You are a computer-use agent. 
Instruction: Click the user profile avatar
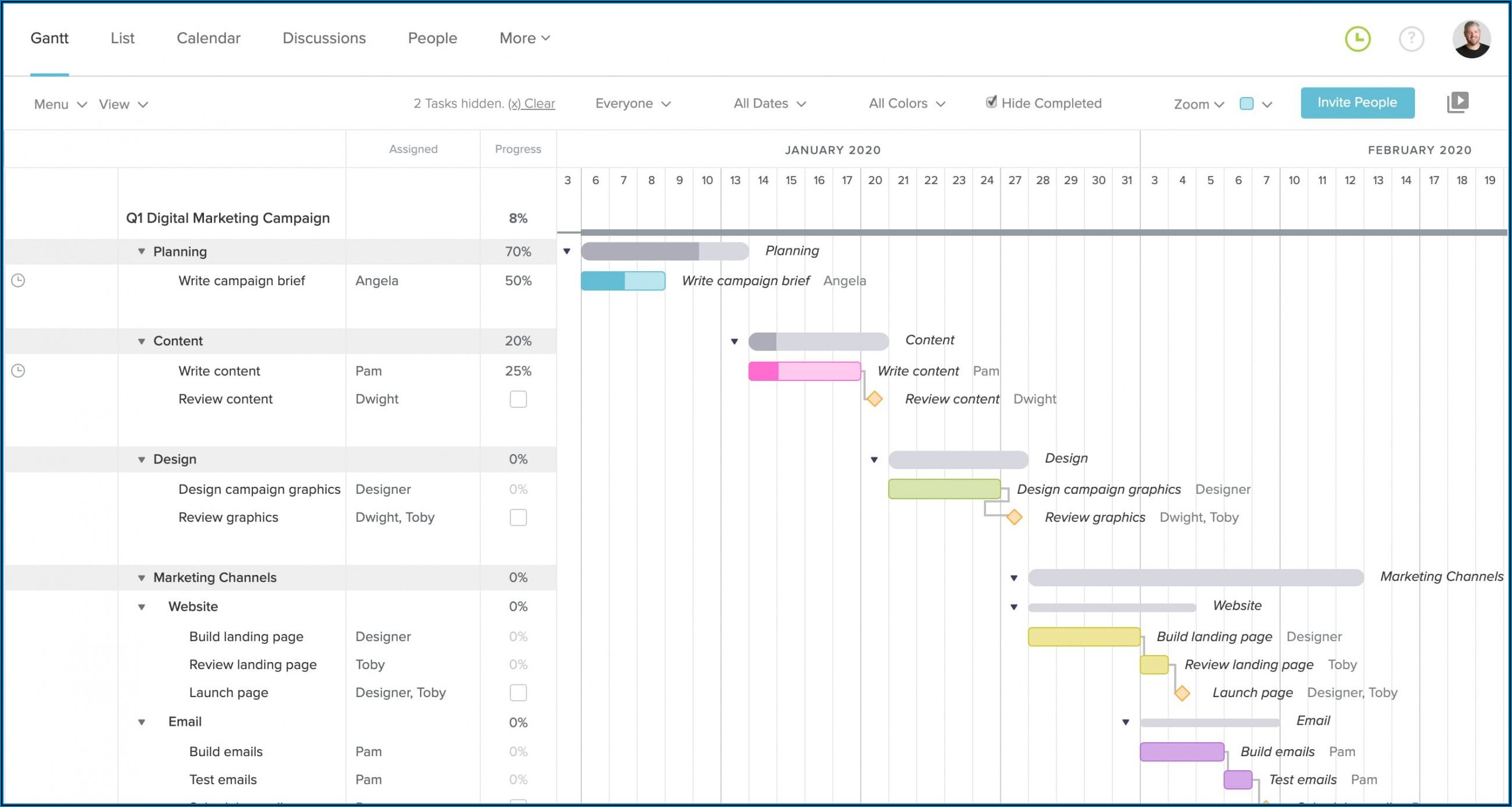point(1471,39)
